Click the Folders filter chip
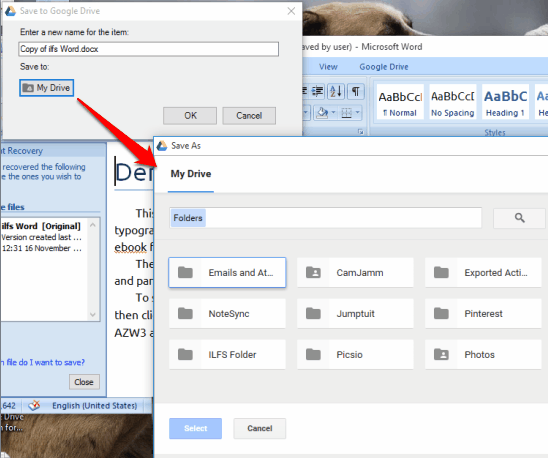 (188, 218)
